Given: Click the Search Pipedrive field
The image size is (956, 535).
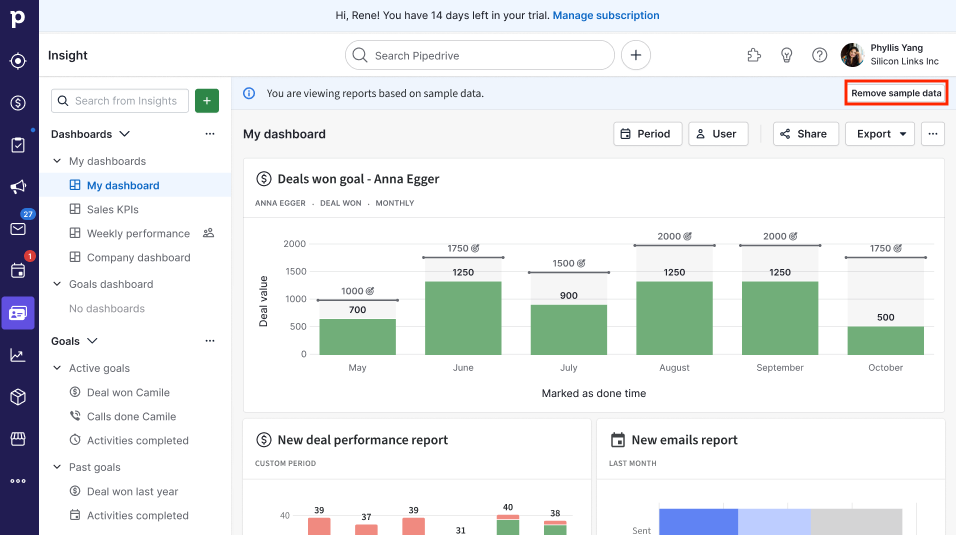Looking at the screenshot, I should tap(480, 56).
